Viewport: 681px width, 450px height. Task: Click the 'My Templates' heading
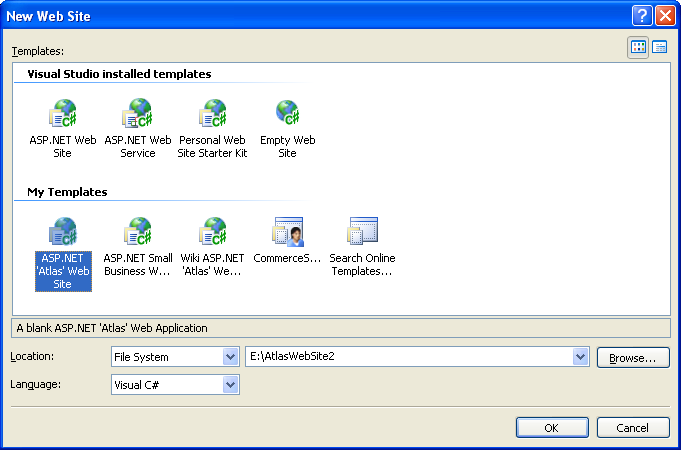pyautogui.click(x=67, y=192)
